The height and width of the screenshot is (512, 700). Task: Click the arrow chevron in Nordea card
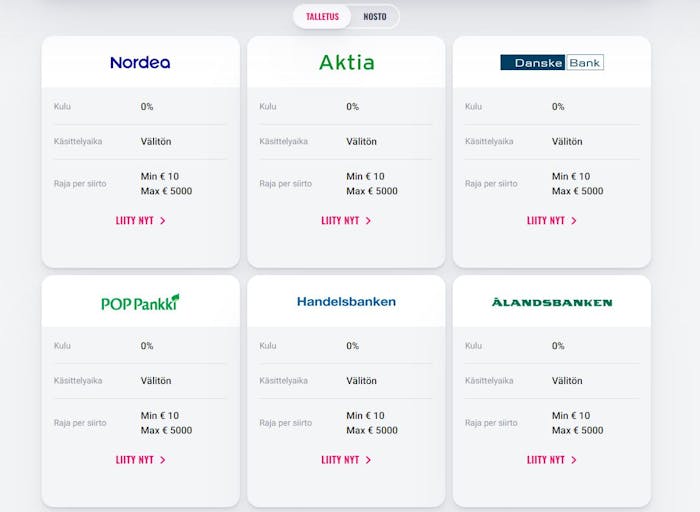[x=162, y=221]
